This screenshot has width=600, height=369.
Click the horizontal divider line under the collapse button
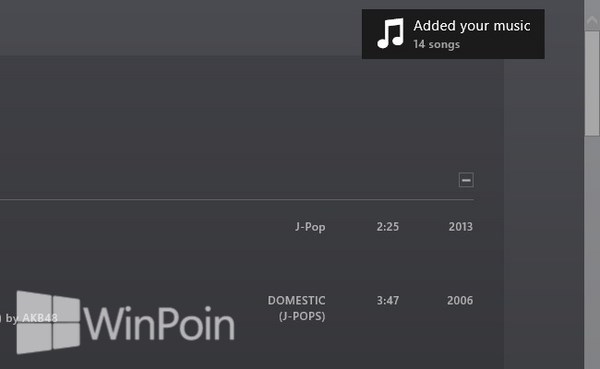(x=237, y=199)
